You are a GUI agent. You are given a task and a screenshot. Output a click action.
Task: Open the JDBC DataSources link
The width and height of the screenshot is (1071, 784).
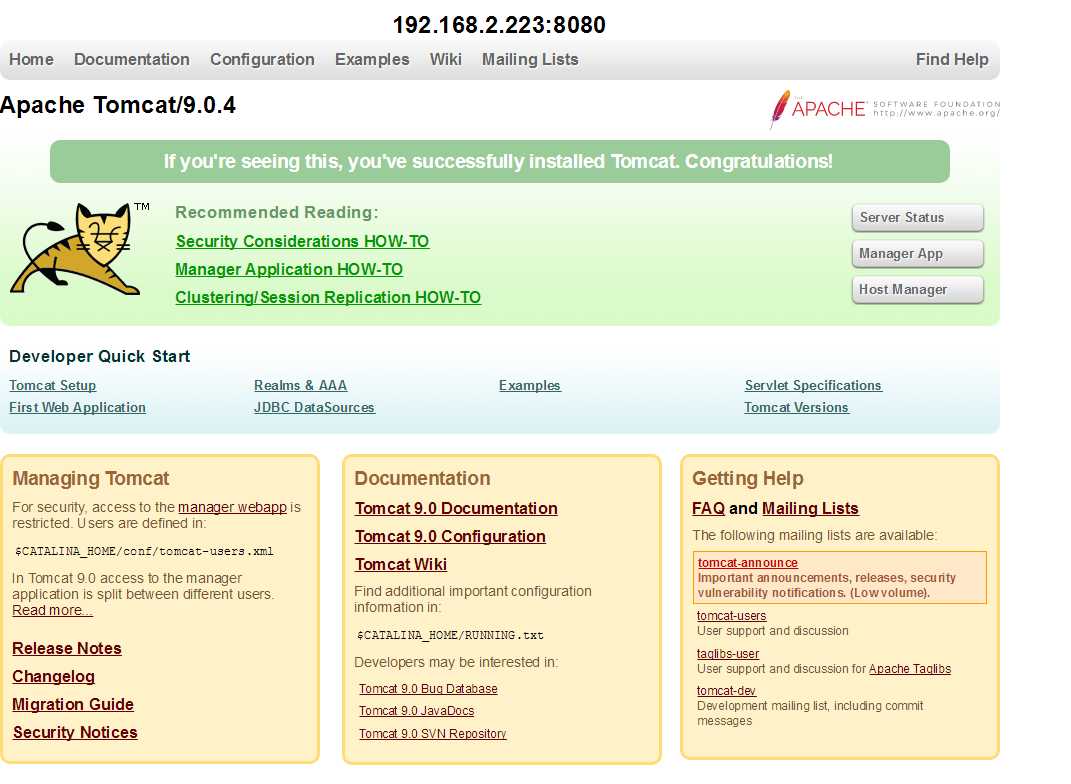pos(314,407)
